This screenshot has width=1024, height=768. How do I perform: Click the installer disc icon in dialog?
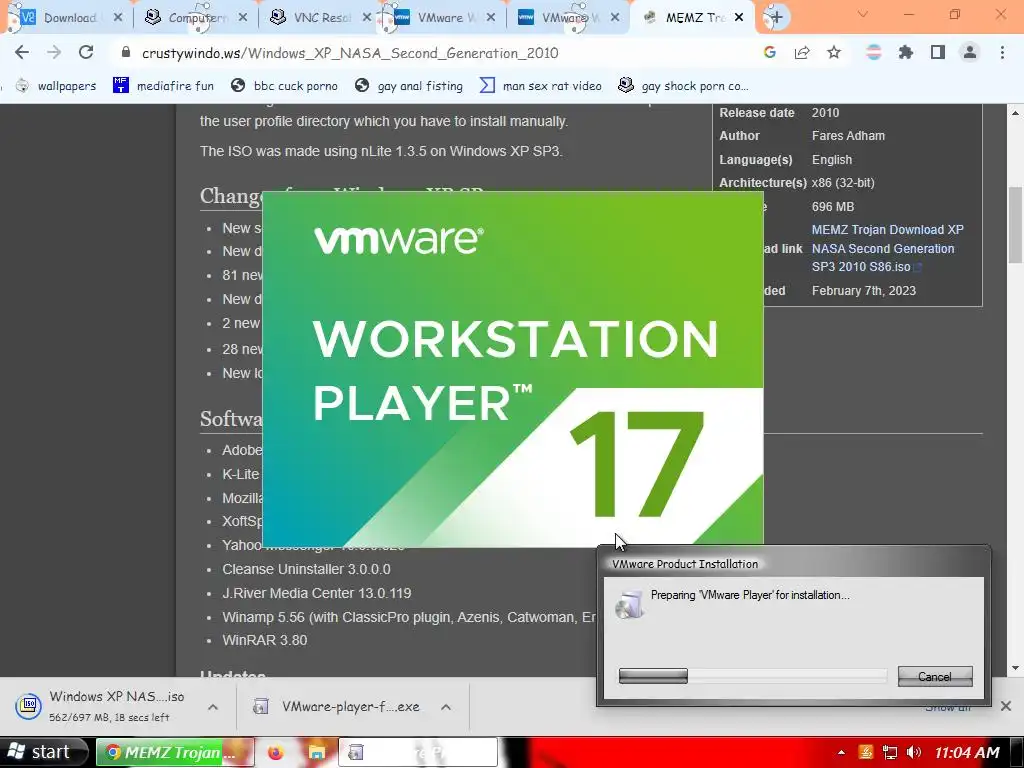630,605
